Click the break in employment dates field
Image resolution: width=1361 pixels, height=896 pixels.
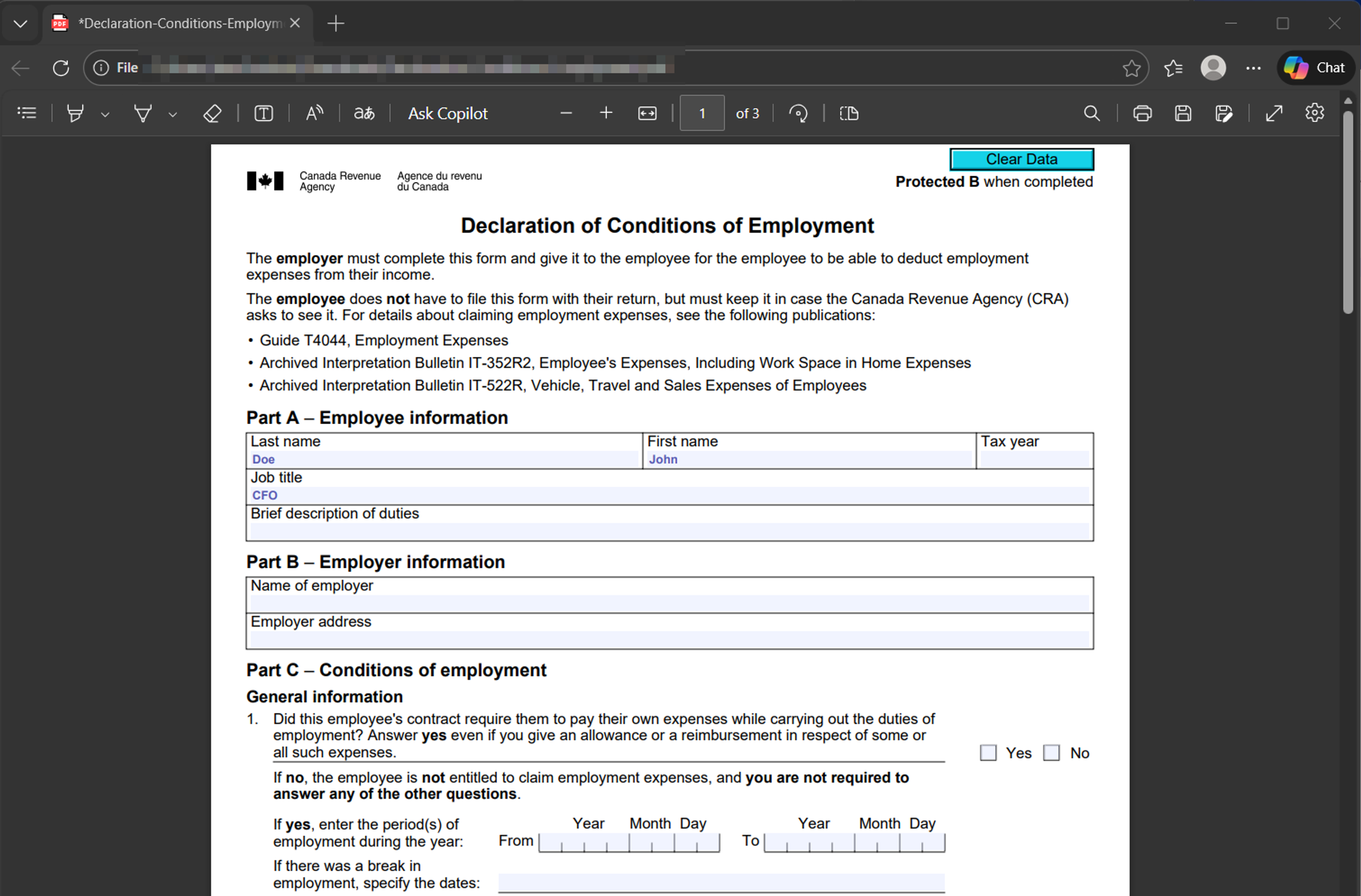point(721,882)
